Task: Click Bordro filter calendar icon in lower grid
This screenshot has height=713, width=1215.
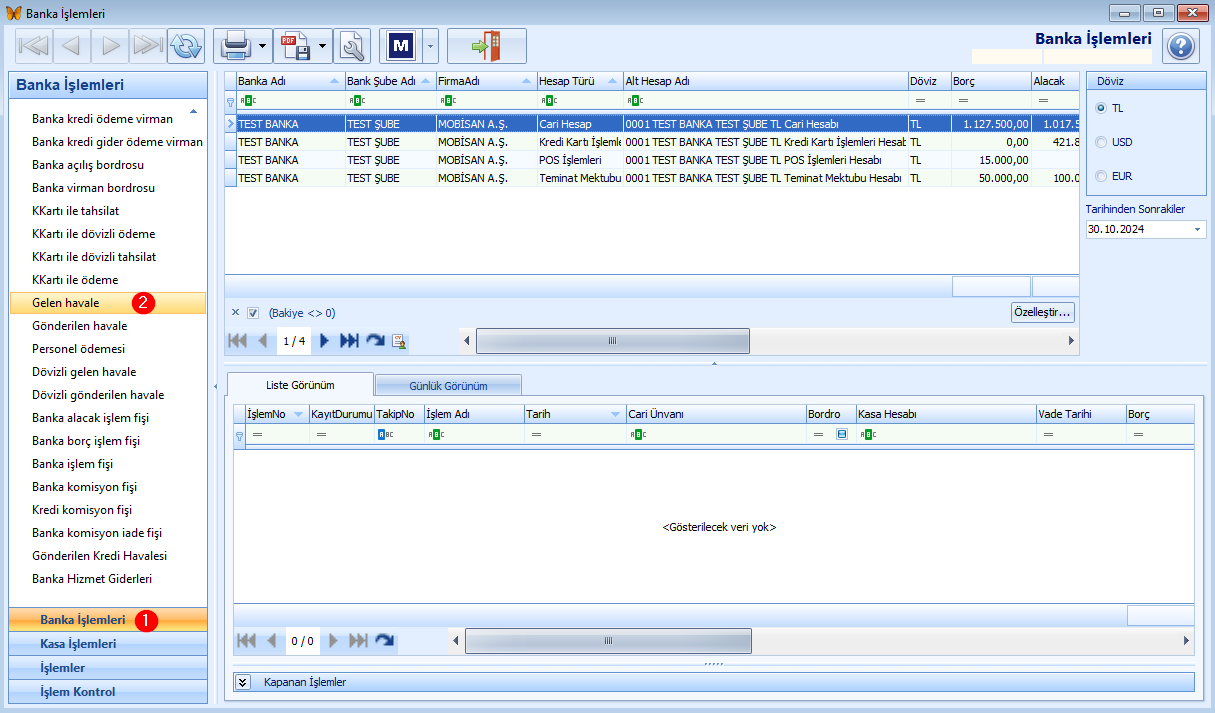Action: coord(842,435)
